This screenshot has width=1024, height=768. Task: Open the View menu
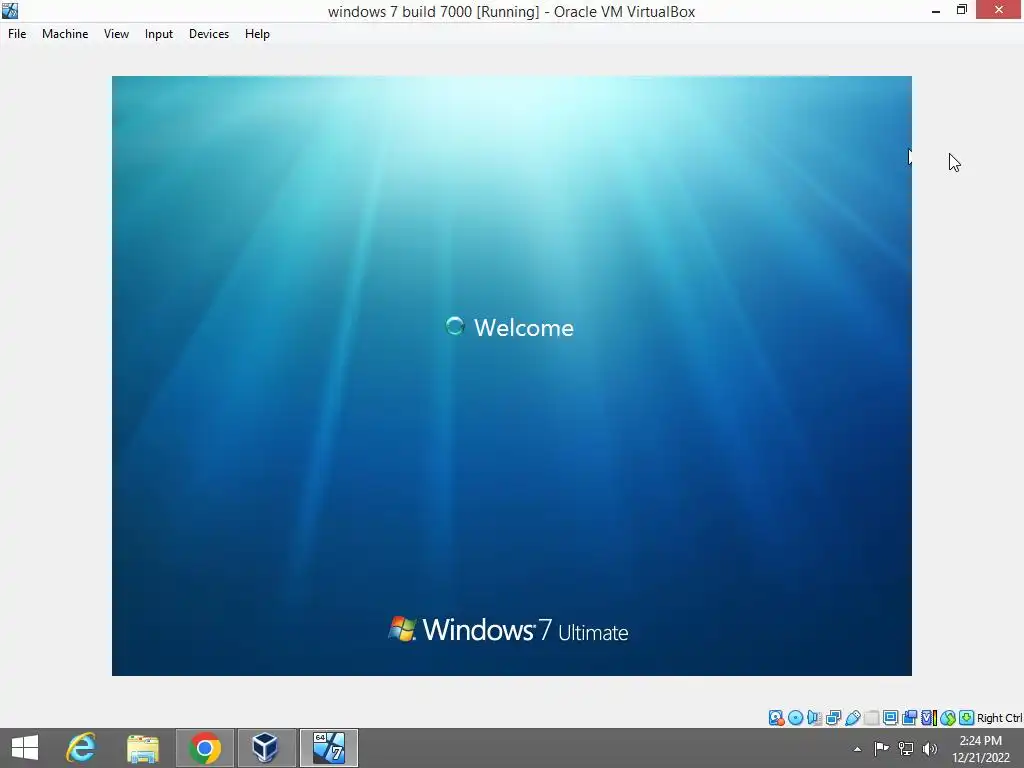(116, 34)
